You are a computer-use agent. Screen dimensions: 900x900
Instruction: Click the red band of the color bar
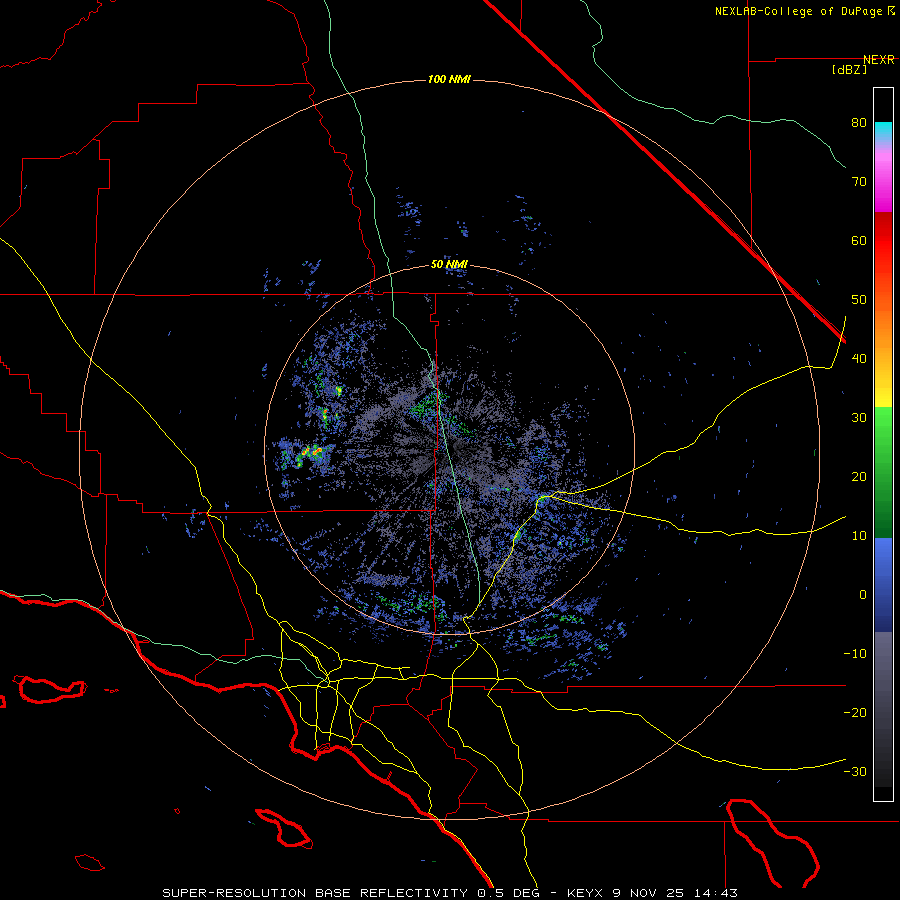(x=883, y=241)
